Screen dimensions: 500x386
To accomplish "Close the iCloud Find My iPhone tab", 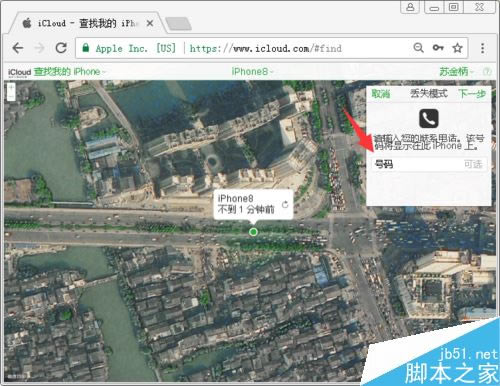I will click(150, 23).
